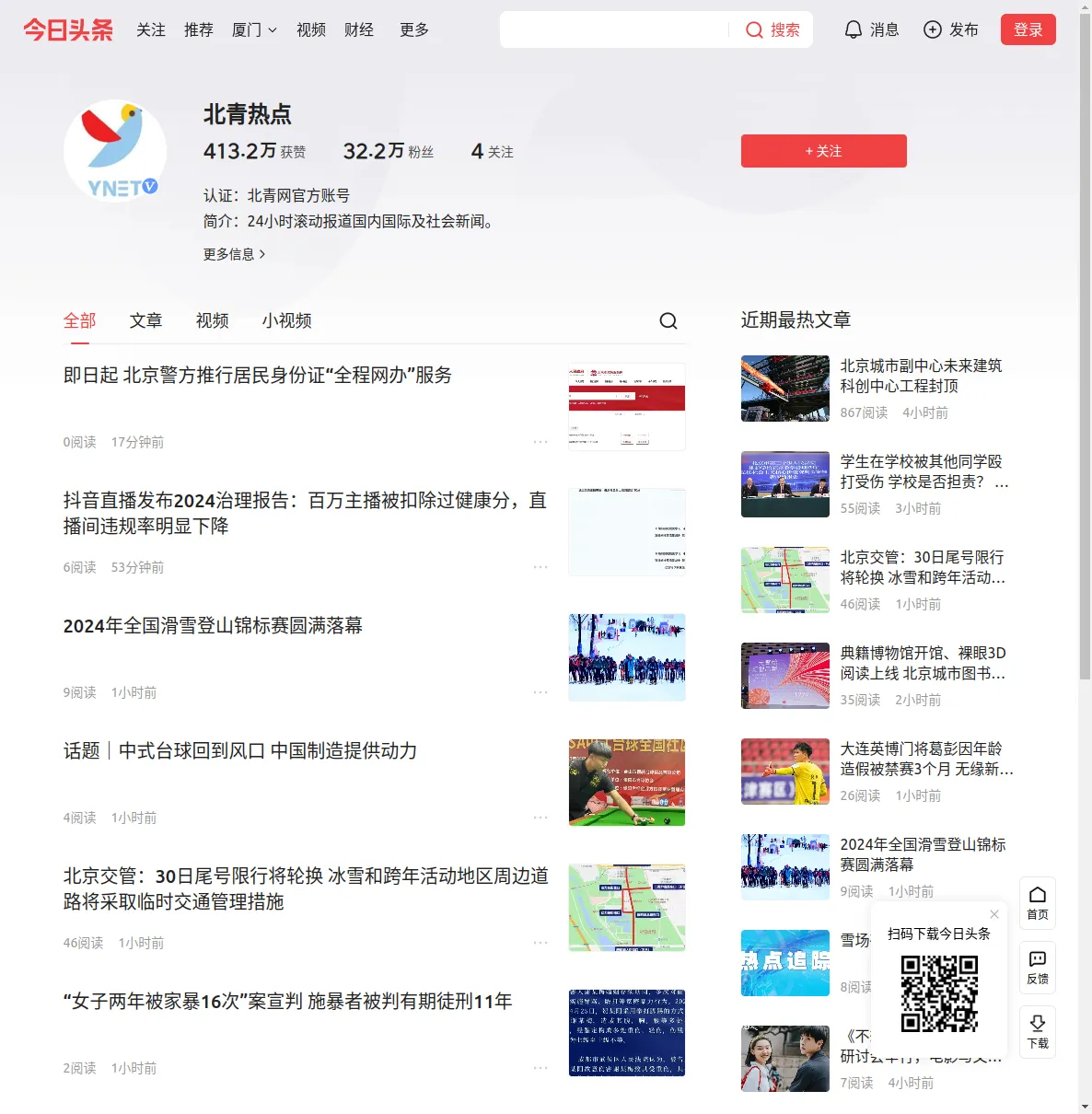Click the search magnifier icon in header
Viewport: 1092px width, 1114px height.
(754, 30)
